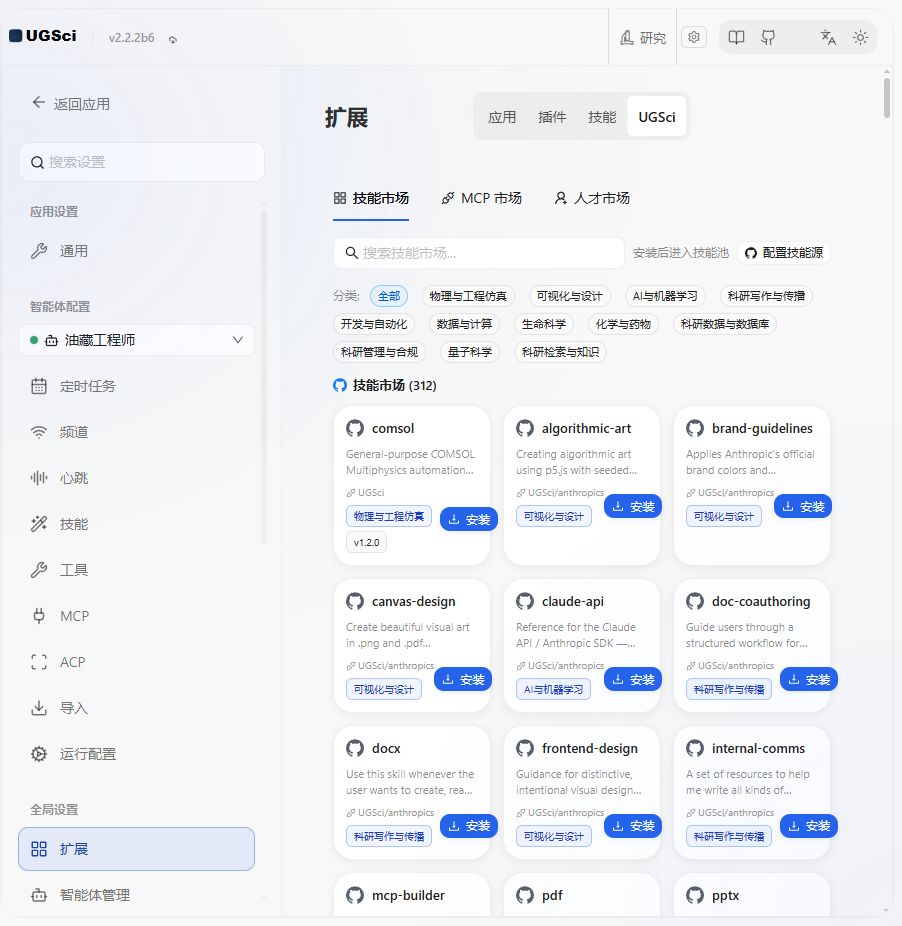The height and width of the screenshot is (926, 902).
Task: Click the UGSci logo icon
Action: point(16,36)
